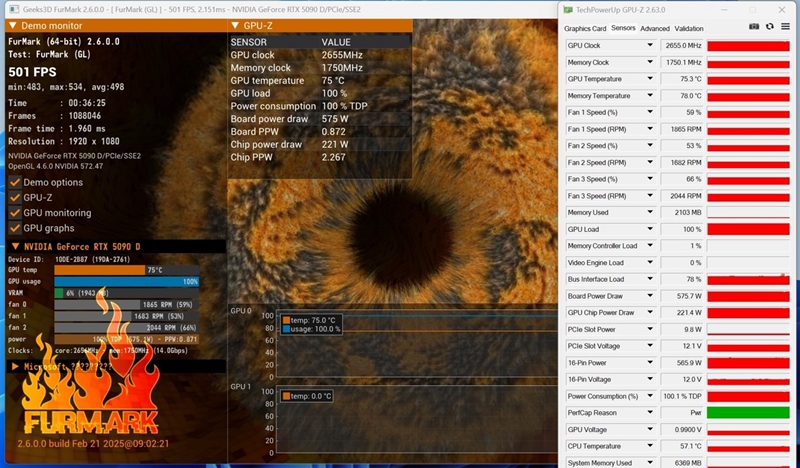
Task: Open the GPU-Z hamburger menu
Action: (x=785, y=27)
